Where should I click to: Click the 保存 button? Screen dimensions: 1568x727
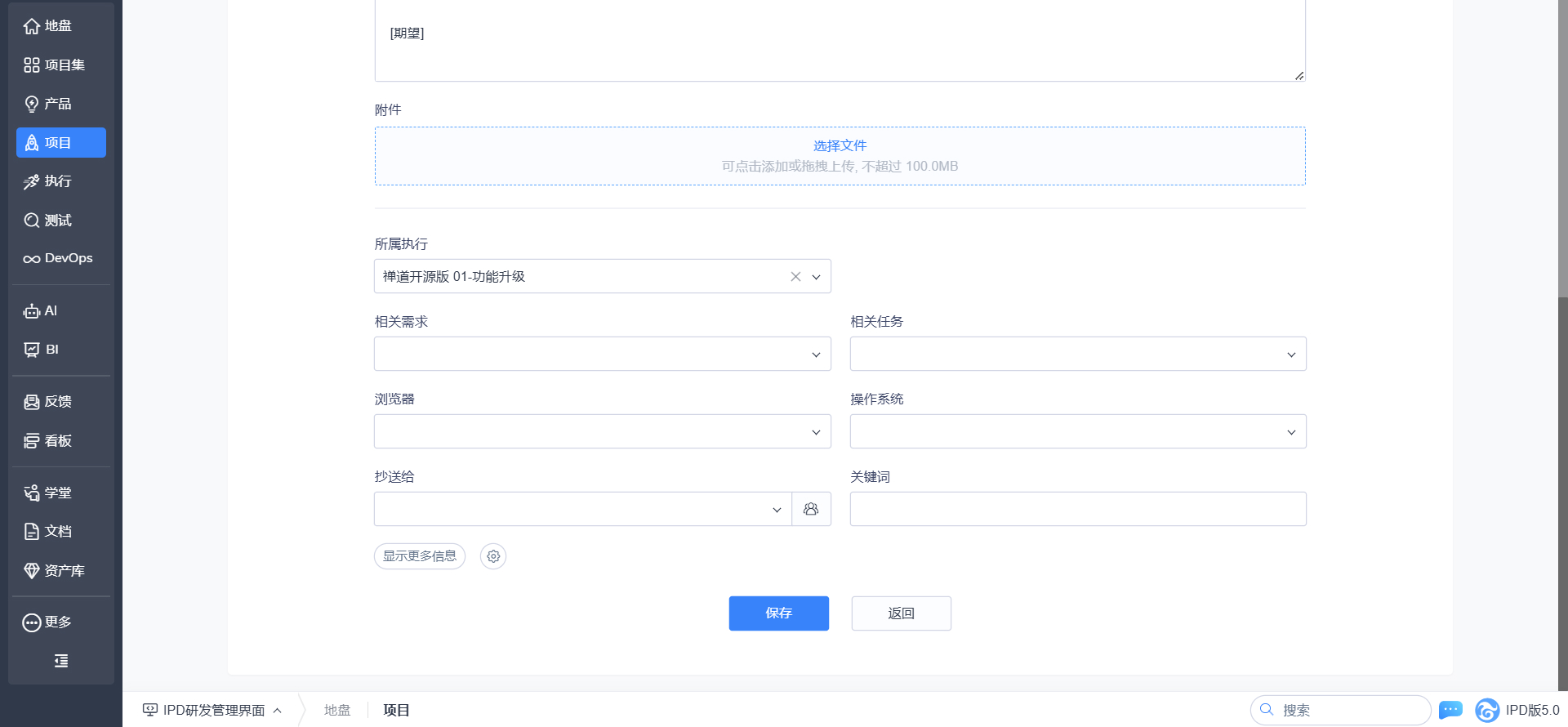point(779,613)
